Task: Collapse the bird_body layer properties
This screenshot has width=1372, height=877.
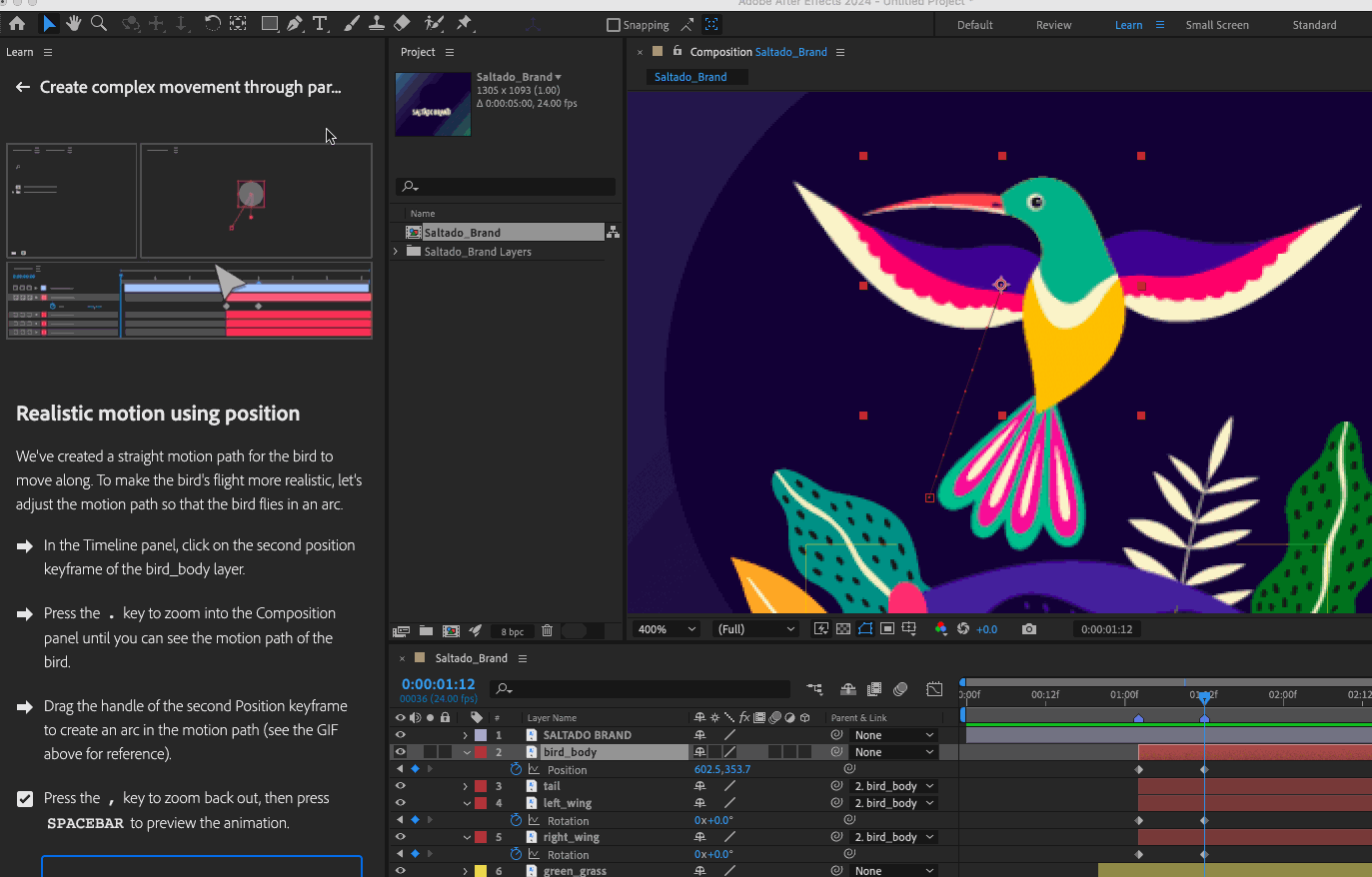Action: [x=467, y=752]
